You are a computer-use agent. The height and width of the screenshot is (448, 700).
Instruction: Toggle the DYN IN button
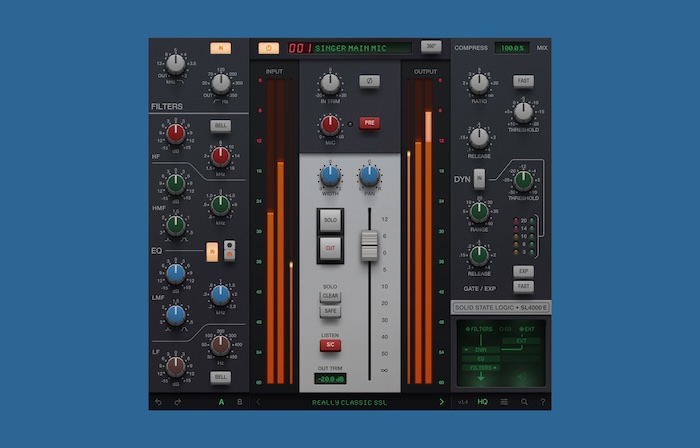coord(479,178)
